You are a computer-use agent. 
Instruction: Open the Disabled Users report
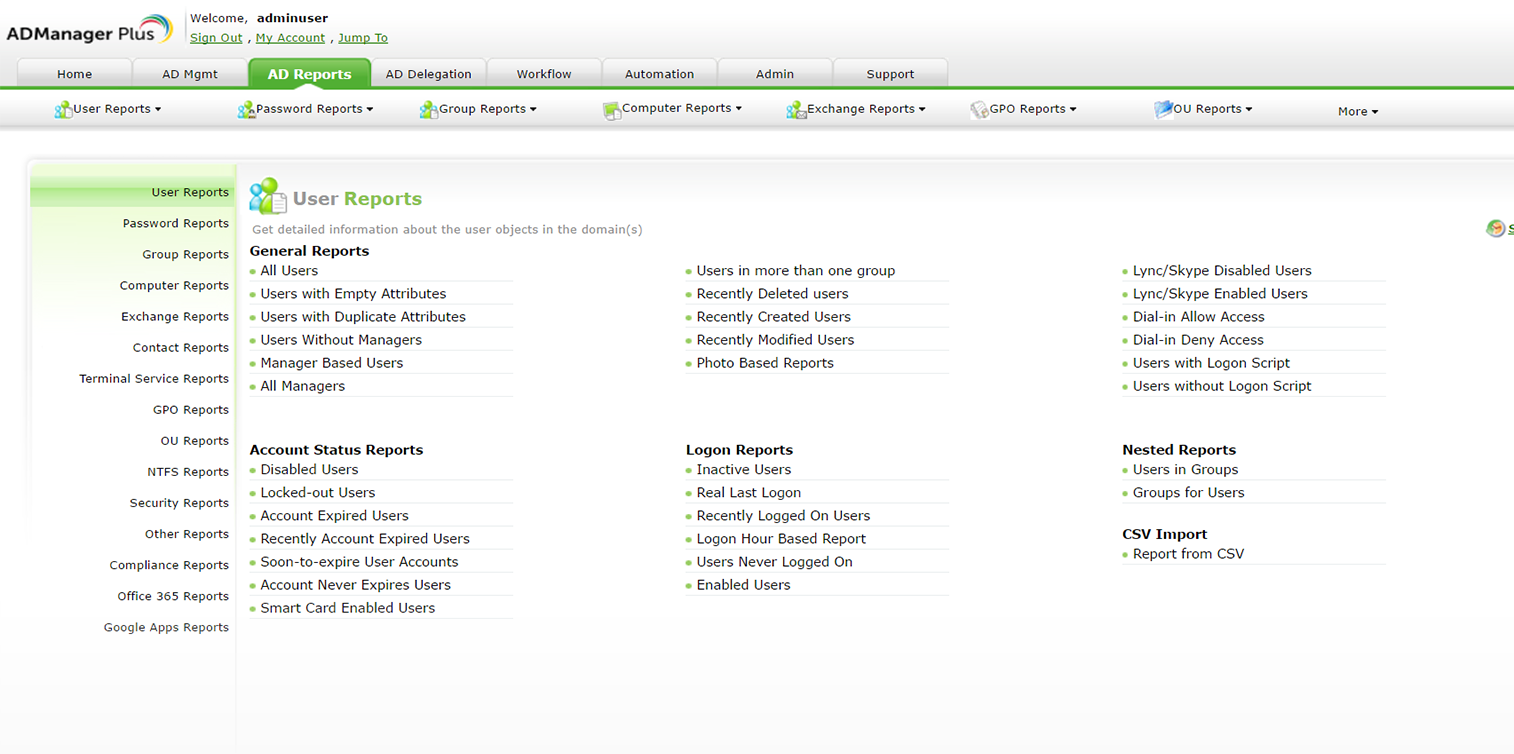click(x=309, y=470)
